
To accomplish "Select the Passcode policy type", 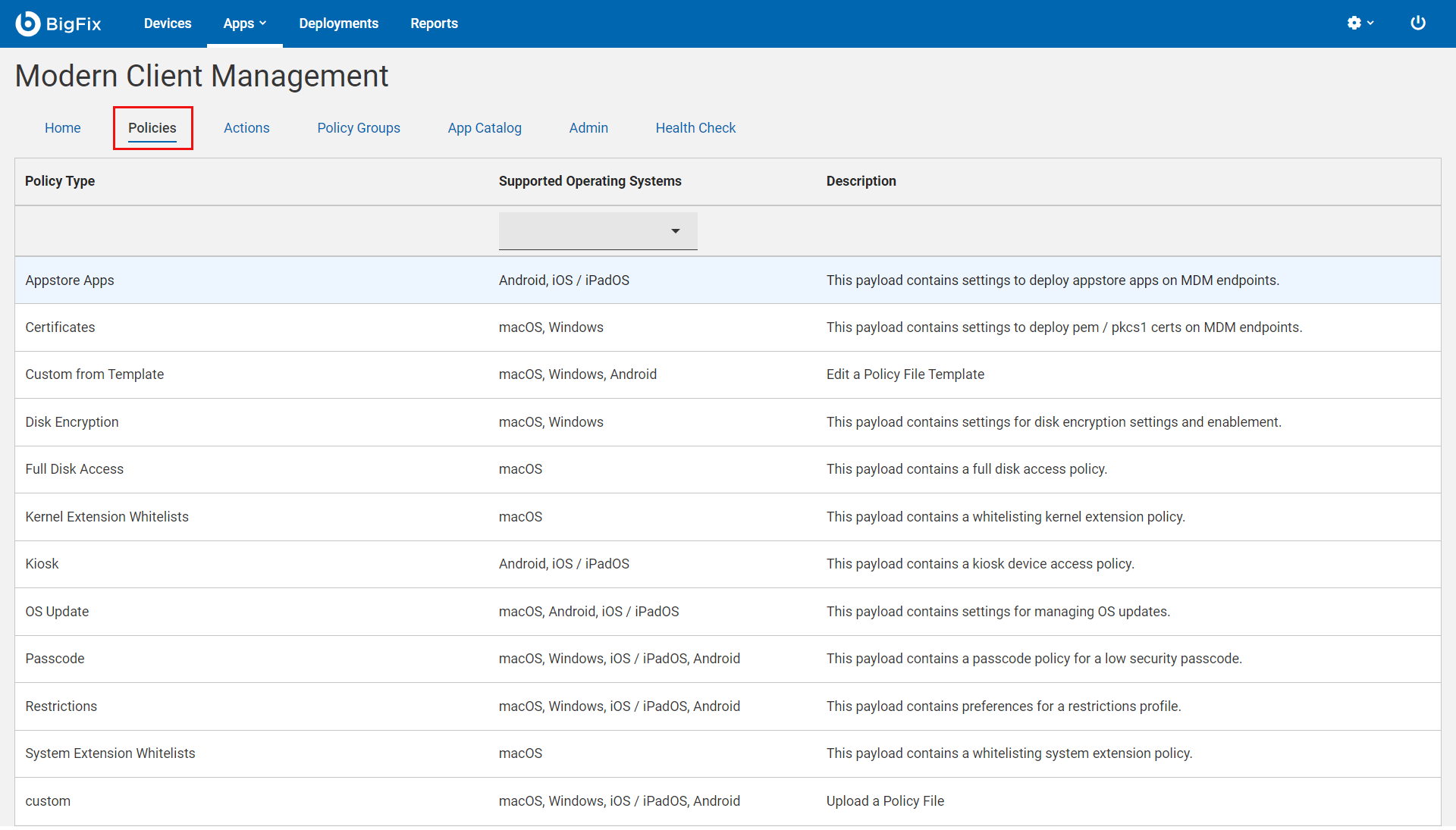I will [55, 658].
